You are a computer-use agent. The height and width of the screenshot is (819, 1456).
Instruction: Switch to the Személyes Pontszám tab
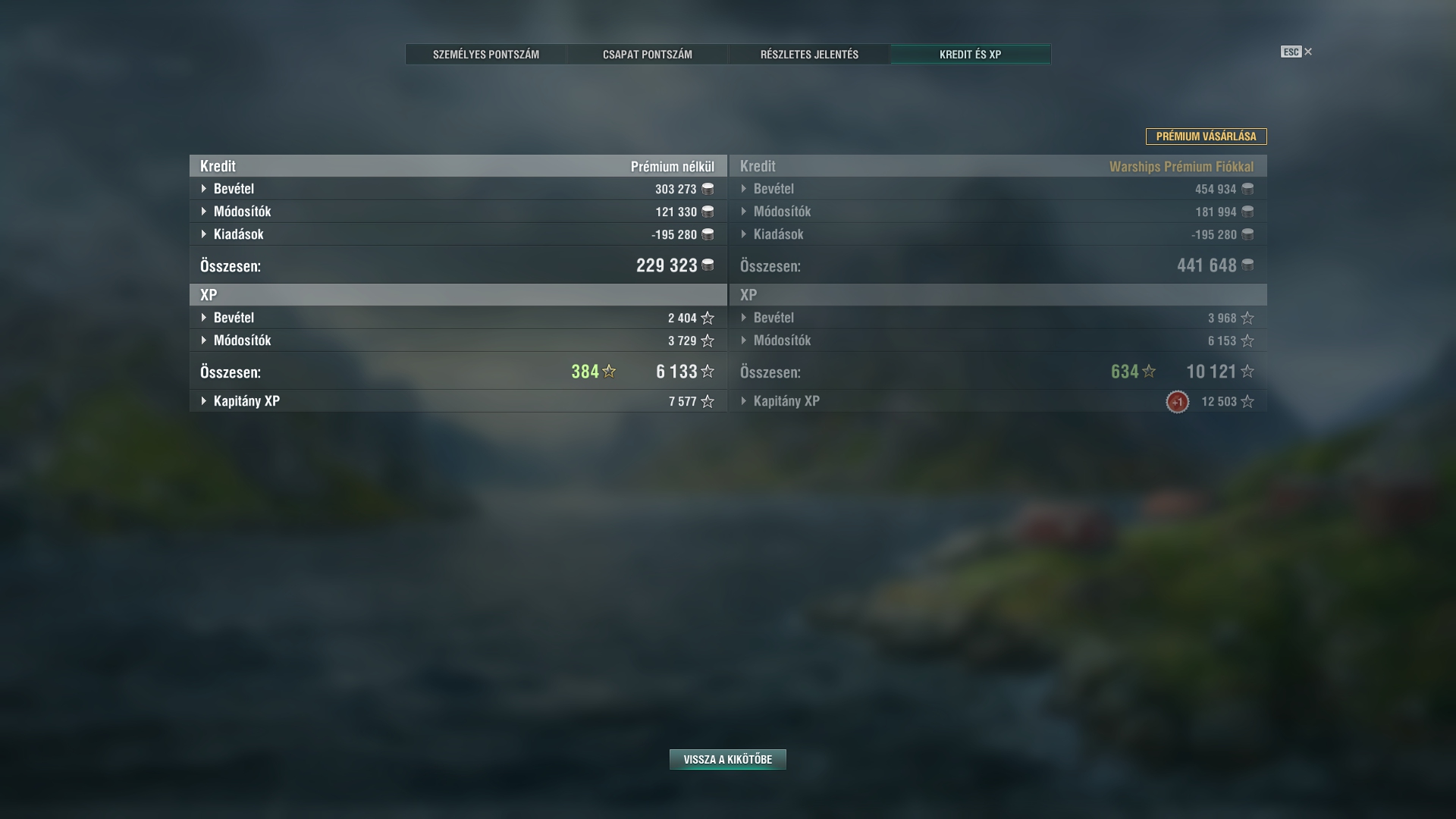click(486, 54)
